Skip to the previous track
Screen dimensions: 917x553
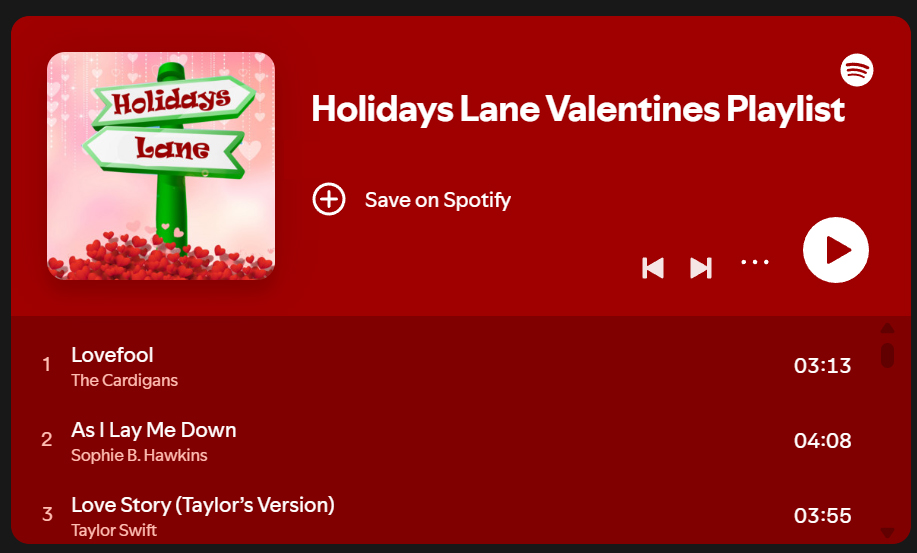pos(653,267)
